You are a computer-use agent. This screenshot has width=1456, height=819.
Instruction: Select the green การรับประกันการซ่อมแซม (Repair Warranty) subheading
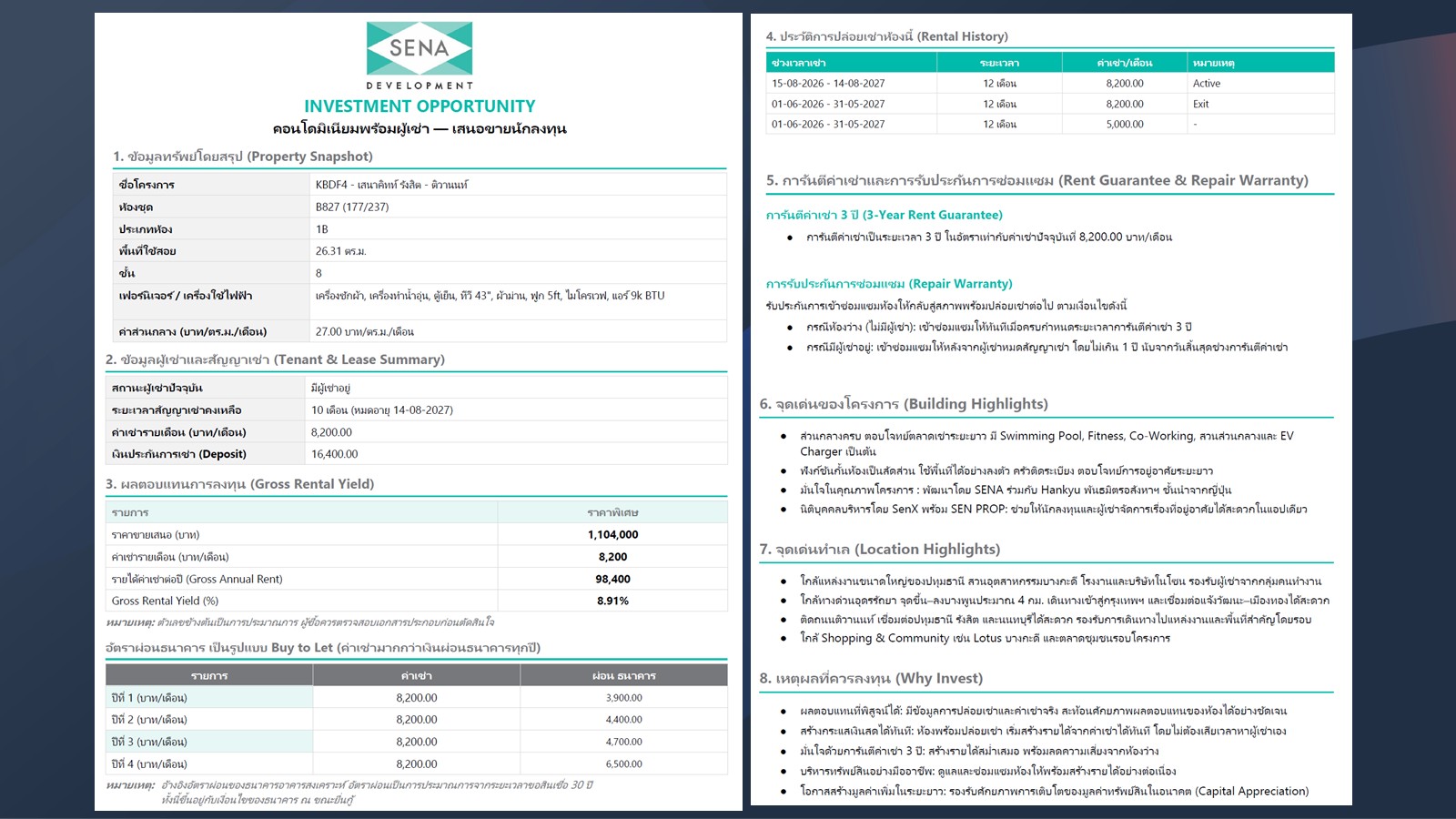[x=889, y=284]
